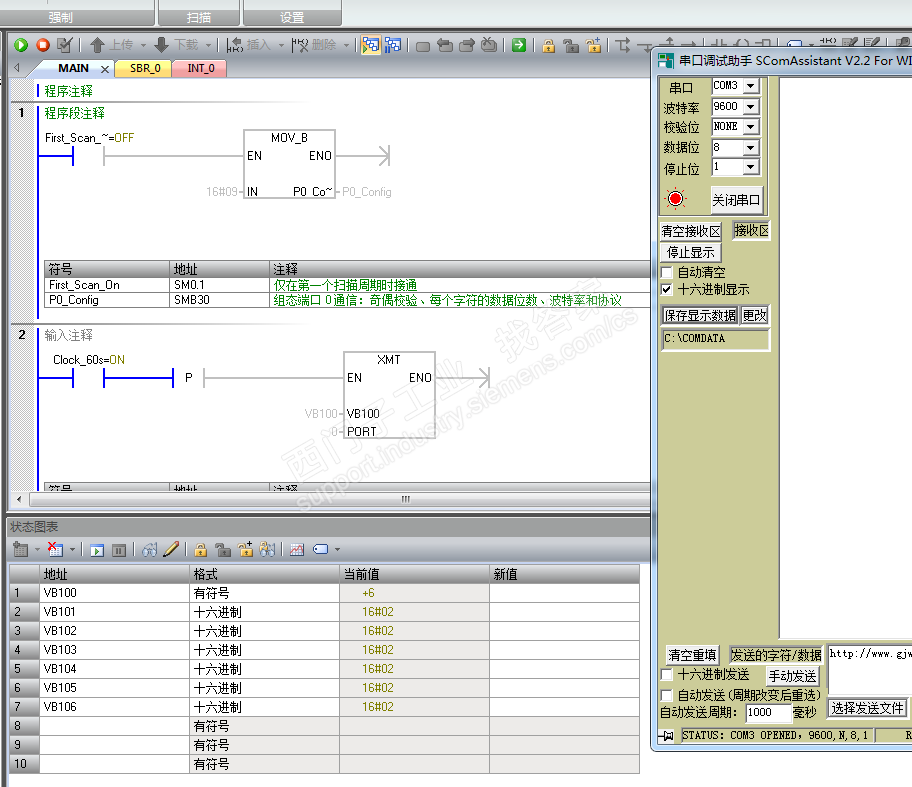Click the 关闭串口 button
This screenshot has height=787, width=912.
pos(736,200)
